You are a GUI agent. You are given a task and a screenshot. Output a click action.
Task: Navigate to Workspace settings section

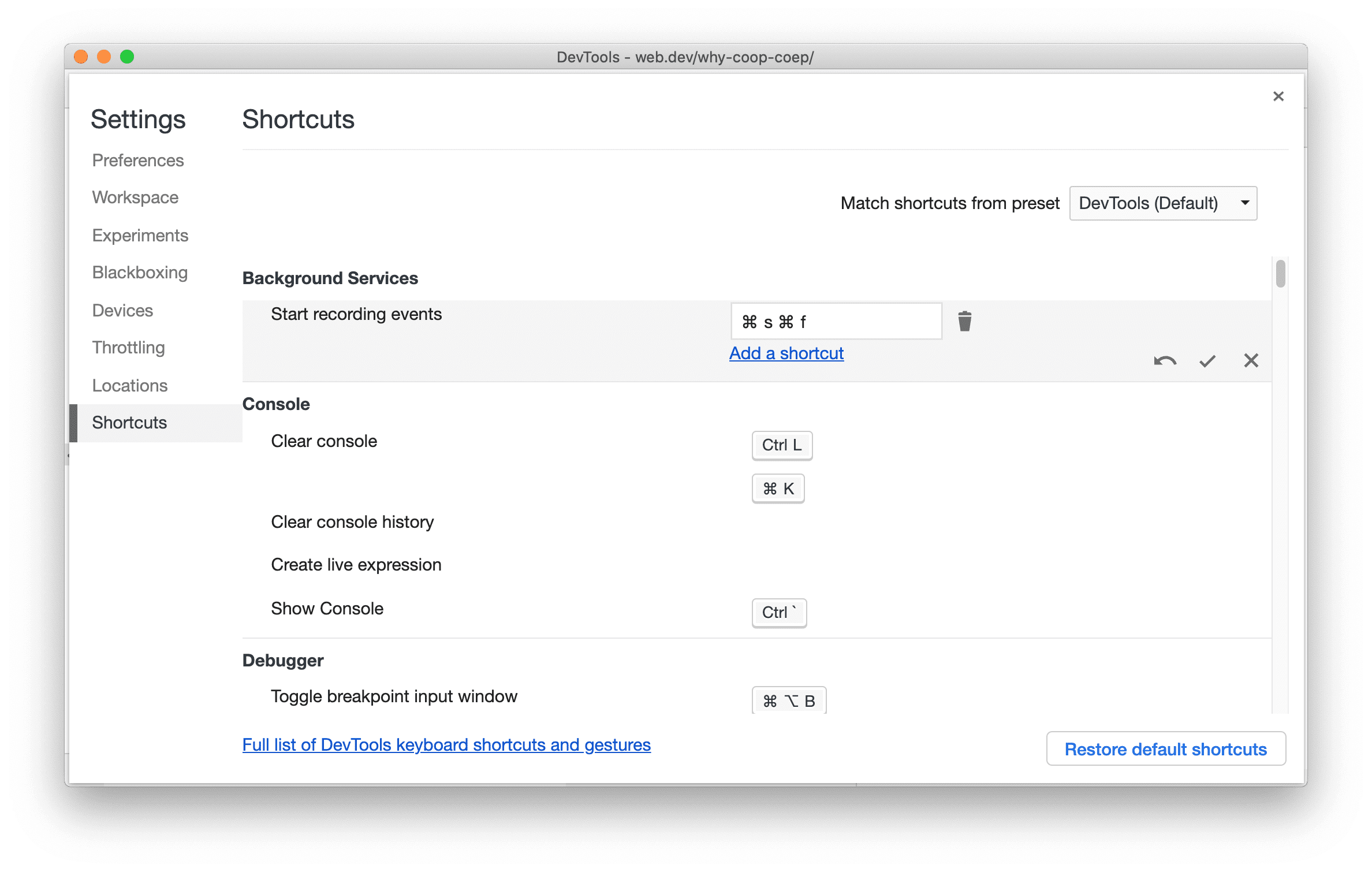point(135,196)
